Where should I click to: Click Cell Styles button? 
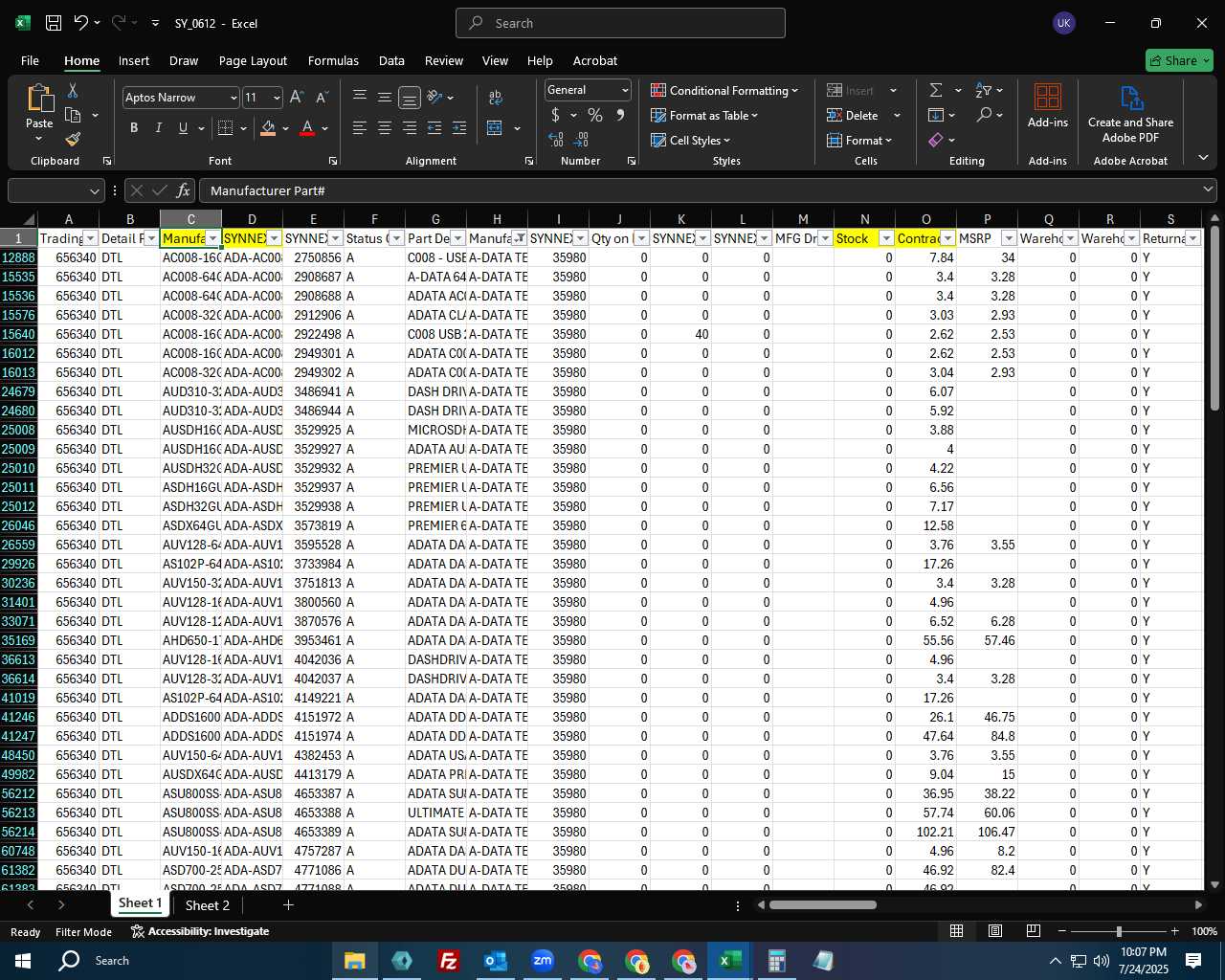tap(691, 140)
